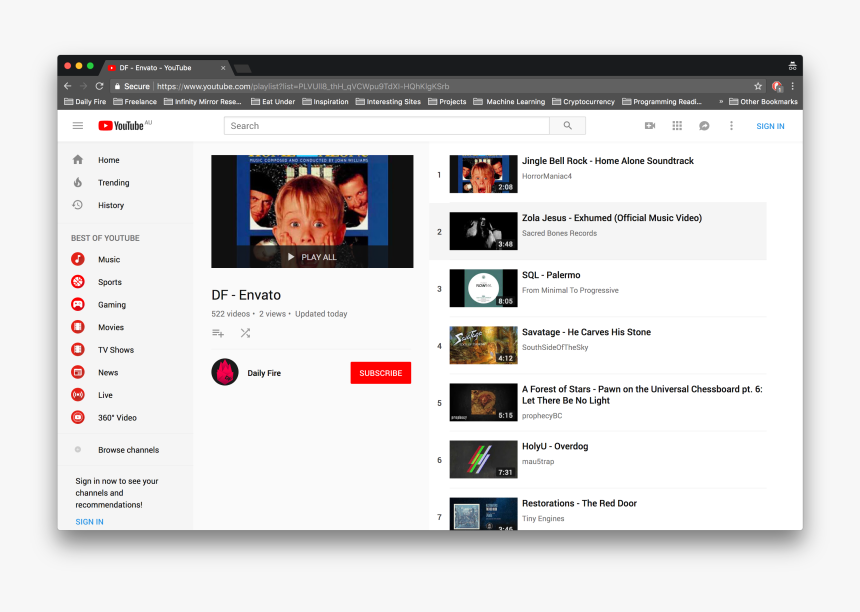Image resolution: width=860 pixels, height=612 pixels.
Task: Open the Eat Under bookmarks folder
Action: point(273,101)
